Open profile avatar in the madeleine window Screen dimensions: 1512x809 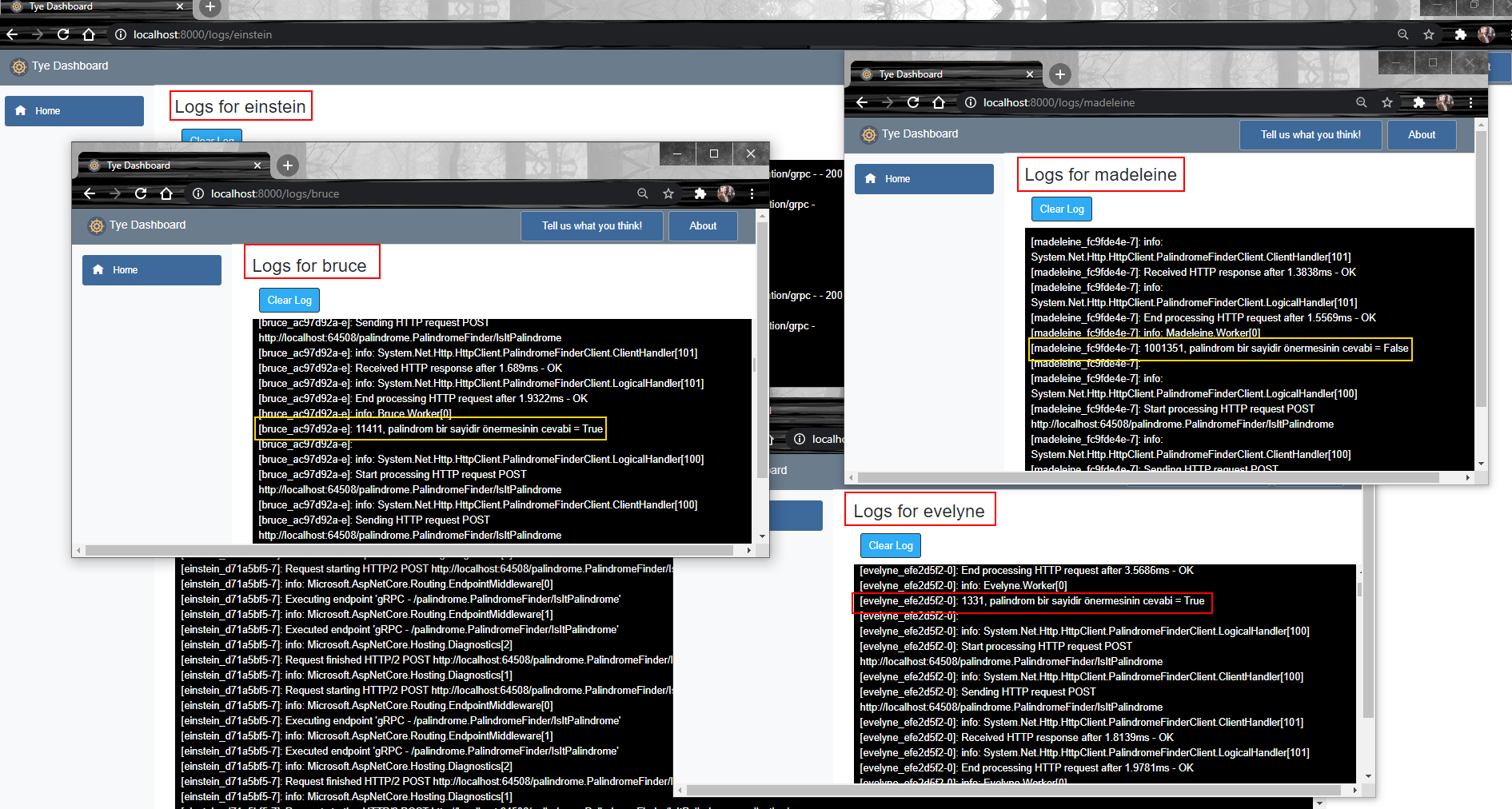(x=1445, y=102)
